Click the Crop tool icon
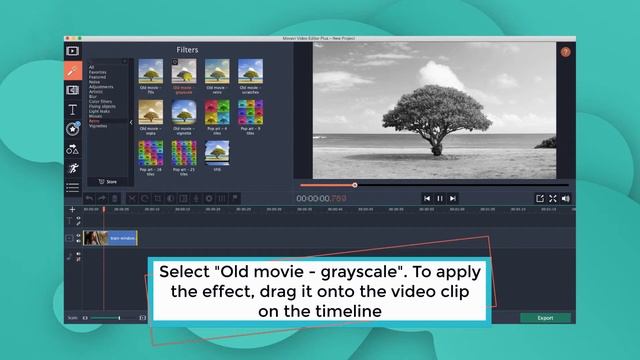The width and height of the screenshot is (640, 360). tap(158, 198)
